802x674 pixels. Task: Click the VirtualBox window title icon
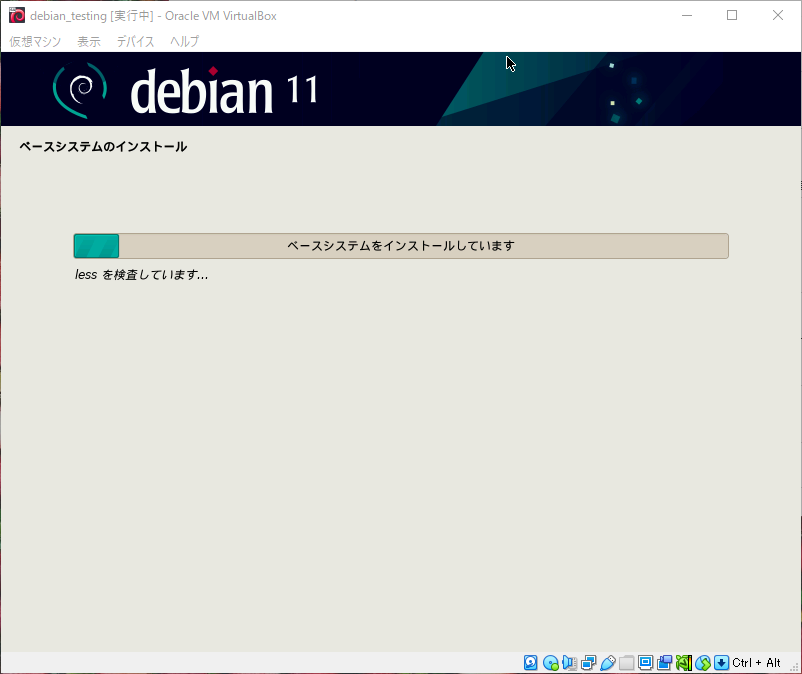(x=17, y=15)
